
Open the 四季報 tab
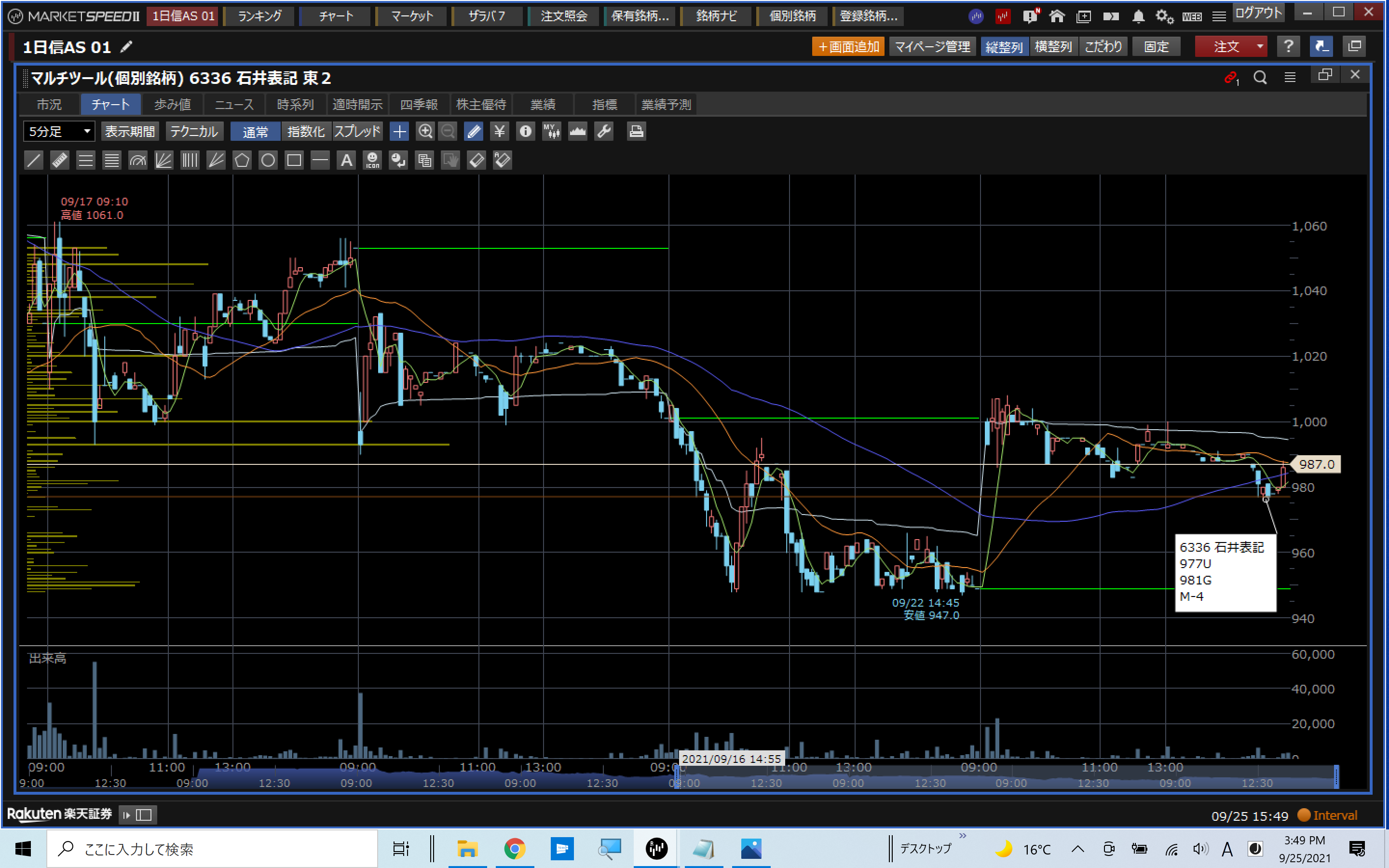[419, 105]
